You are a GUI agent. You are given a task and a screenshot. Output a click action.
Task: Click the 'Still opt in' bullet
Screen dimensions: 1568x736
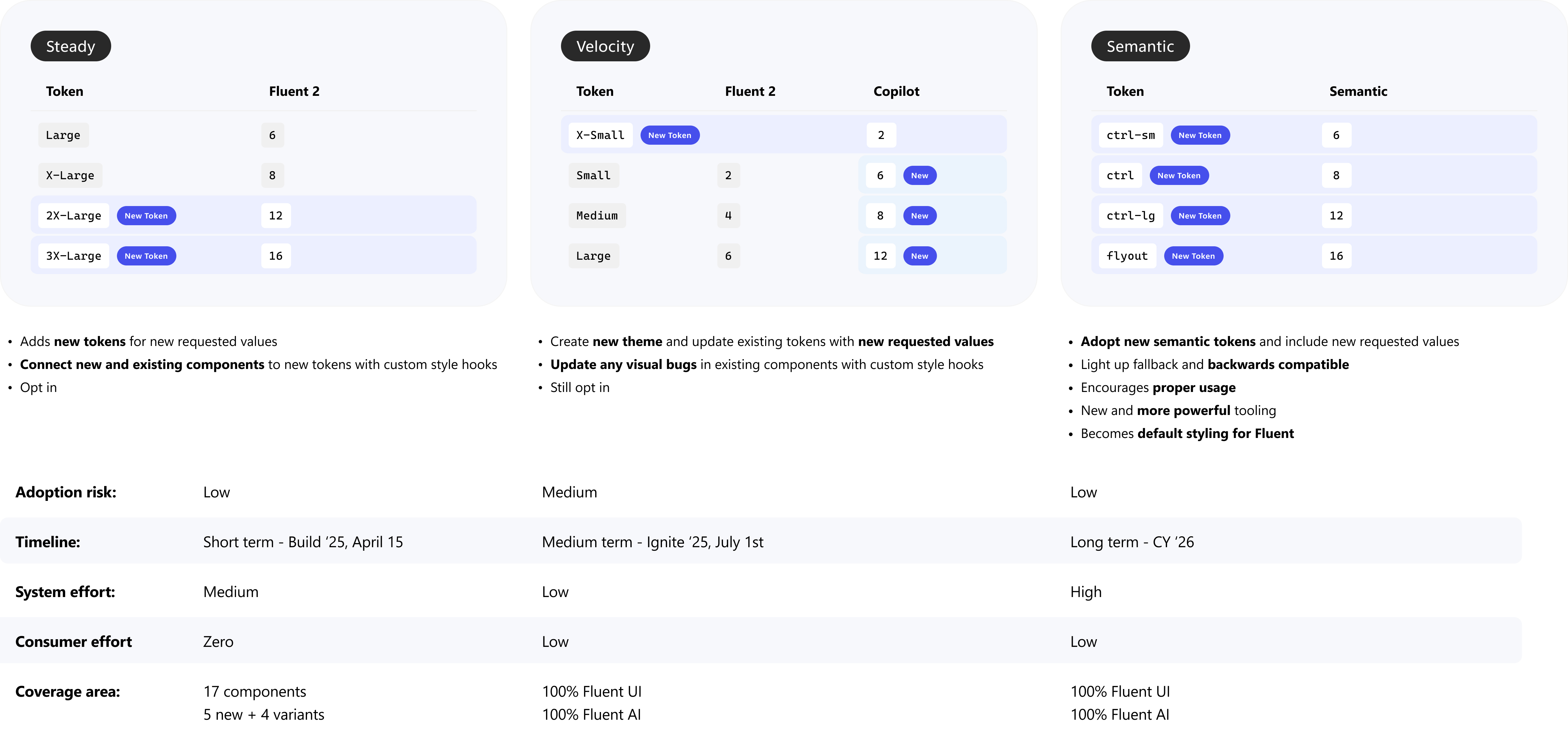580,388
